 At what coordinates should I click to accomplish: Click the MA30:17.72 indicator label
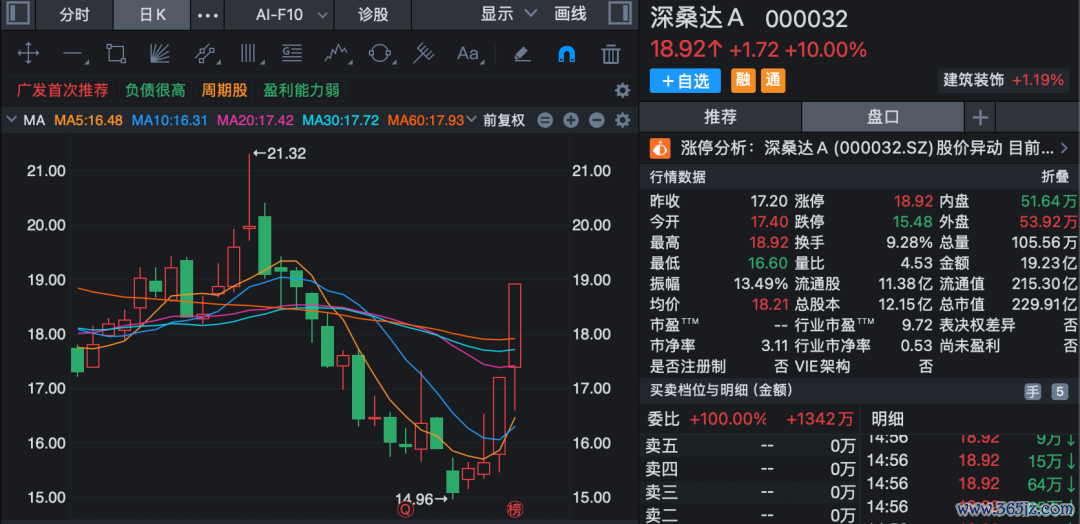tap(341, 120)
